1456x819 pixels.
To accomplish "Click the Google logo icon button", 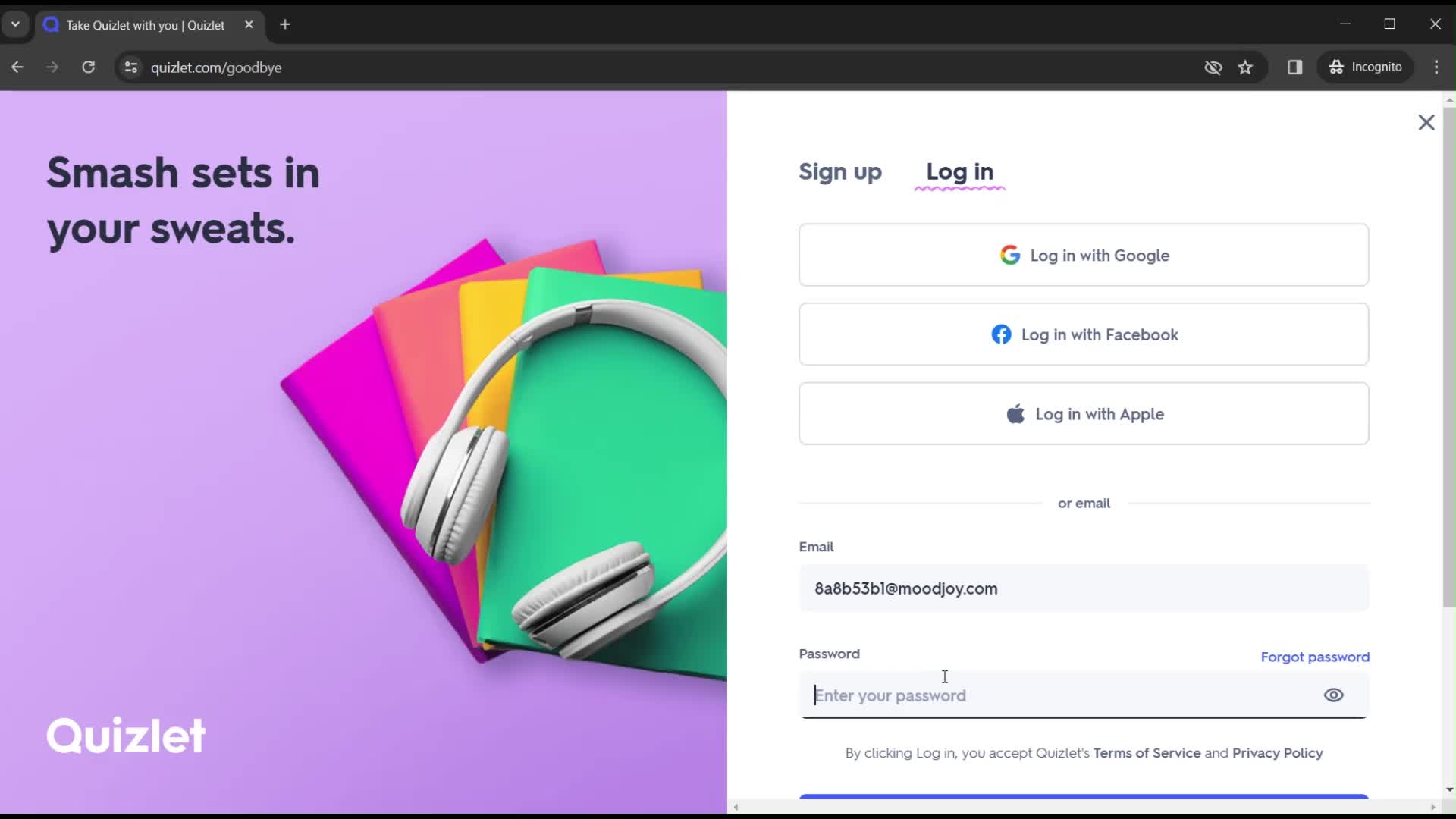I will [1012, 255].
